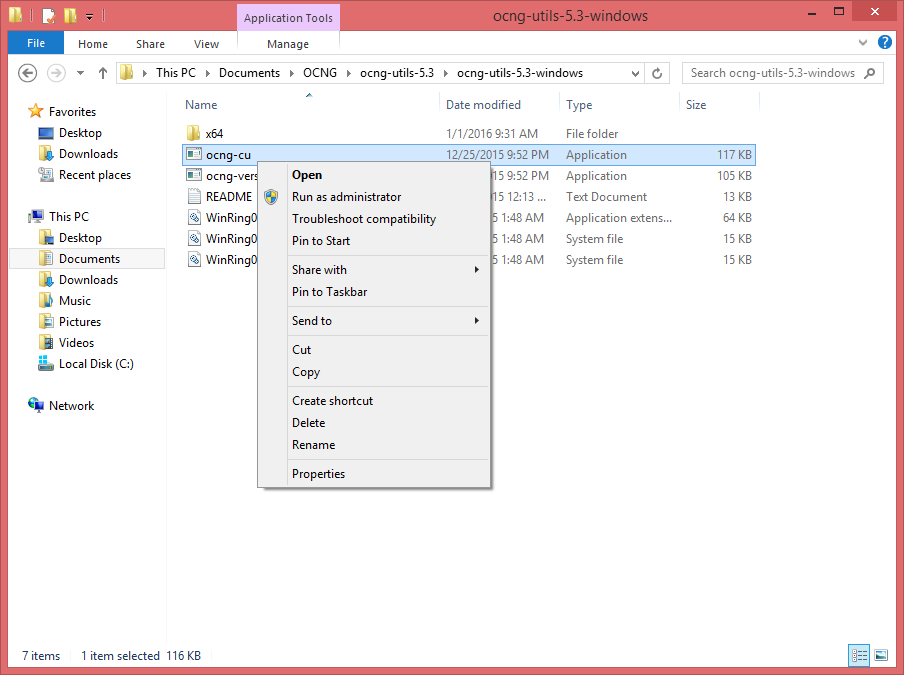The height and width of the screenshot is (675, 904).
Task: Click the x64 folder icon
Action: [194, 133]
